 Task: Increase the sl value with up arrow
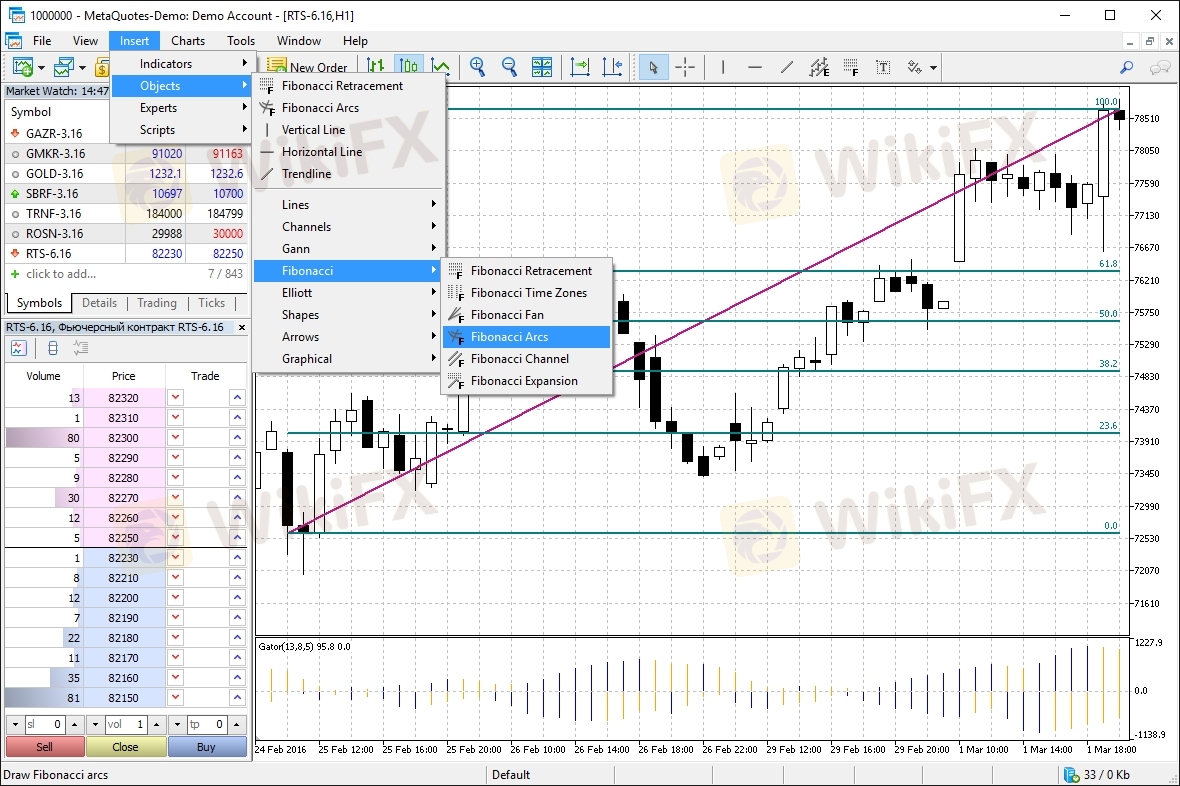click(75, 724)
